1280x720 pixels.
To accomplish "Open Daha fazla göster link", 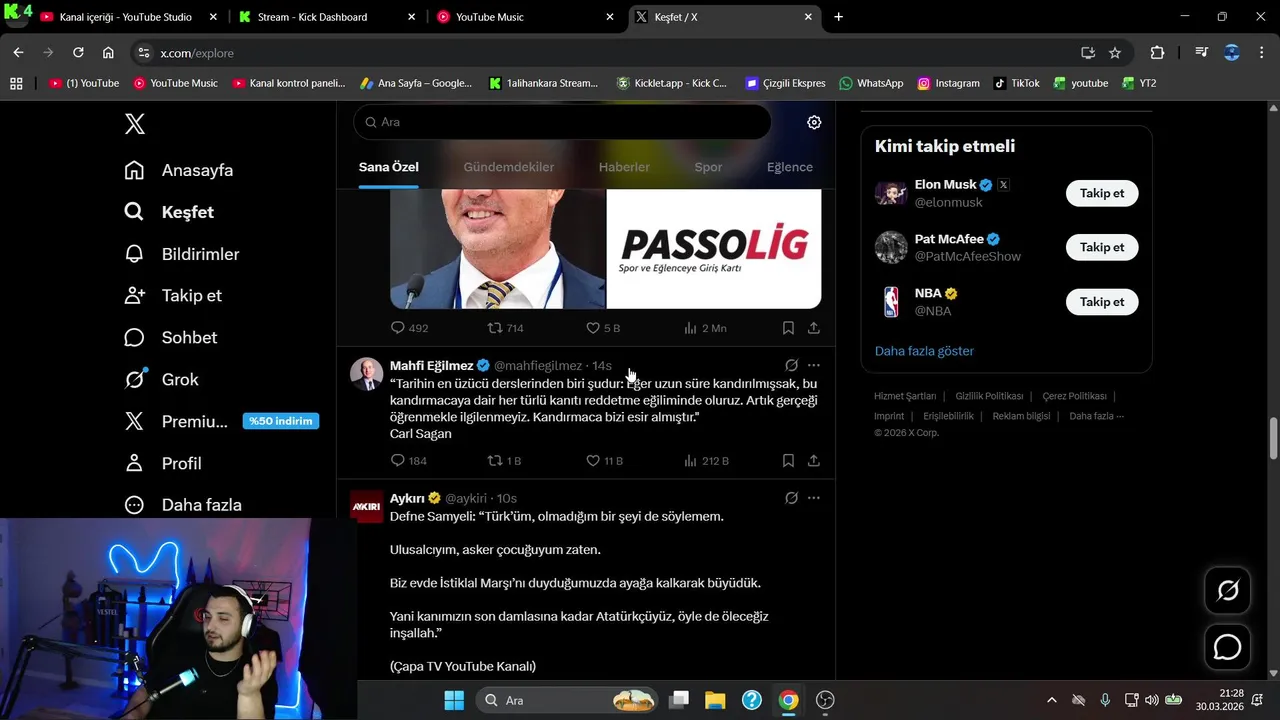I will click(x=924, y=351).
